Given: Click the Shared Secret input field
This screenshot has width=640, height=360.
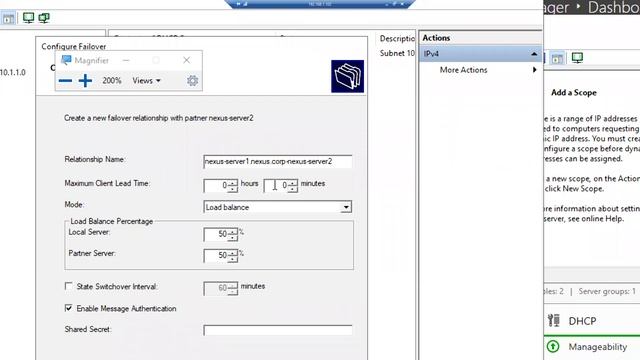Looking at the screenshot, I should [x=278, y=330].
